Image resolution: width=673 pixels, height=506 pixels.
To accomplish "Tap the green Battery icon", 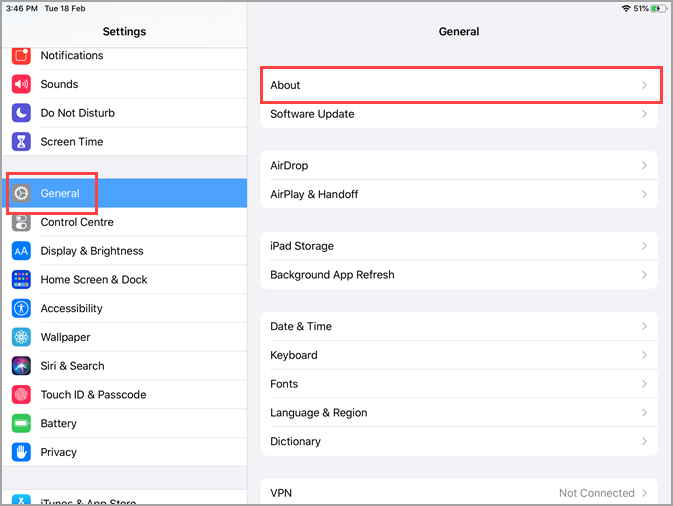I will point(21,423).
